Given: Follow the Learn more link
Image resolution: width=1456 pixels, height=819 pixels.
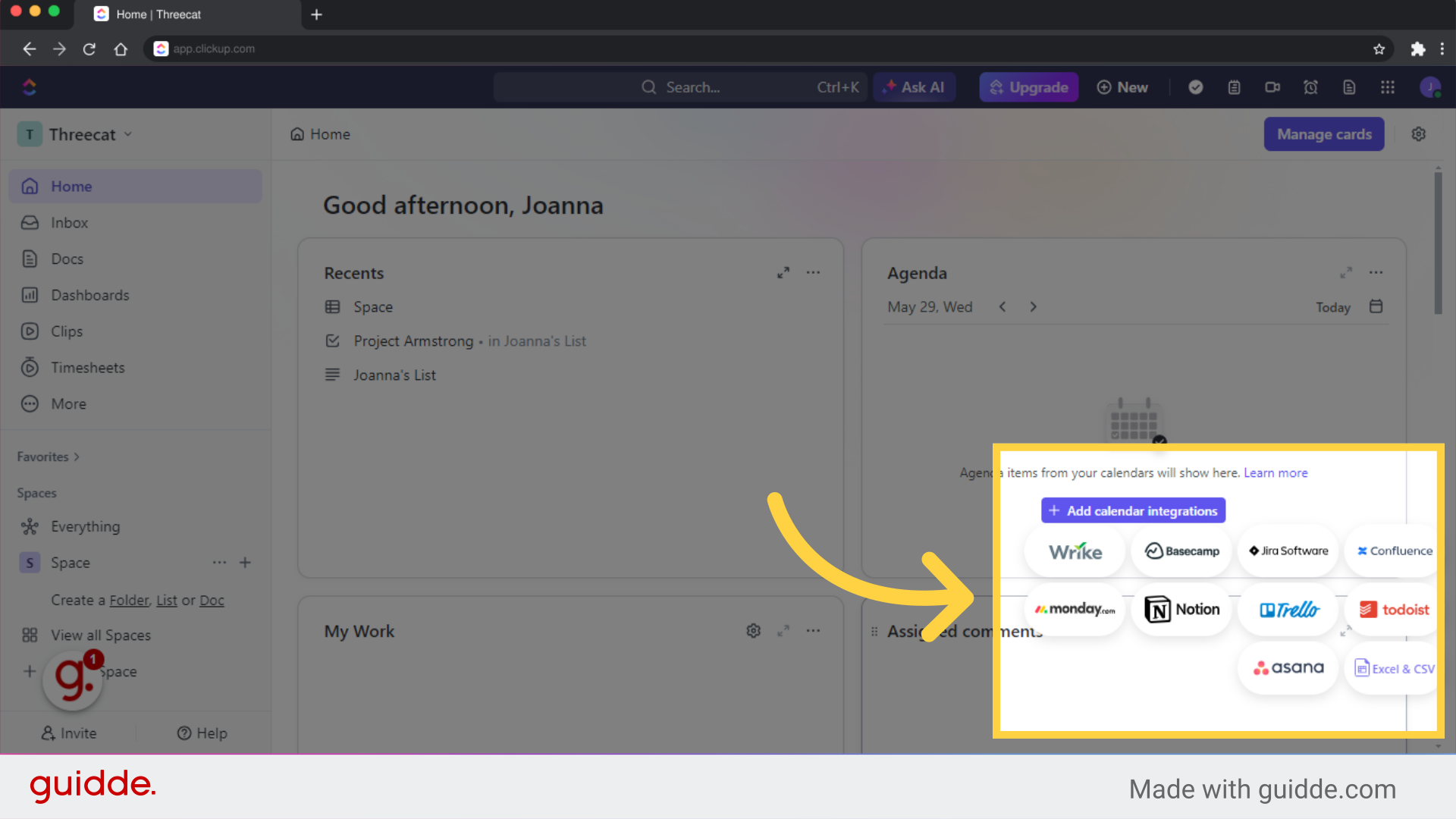Looking at the screenshot, I should coord(1276,472).
